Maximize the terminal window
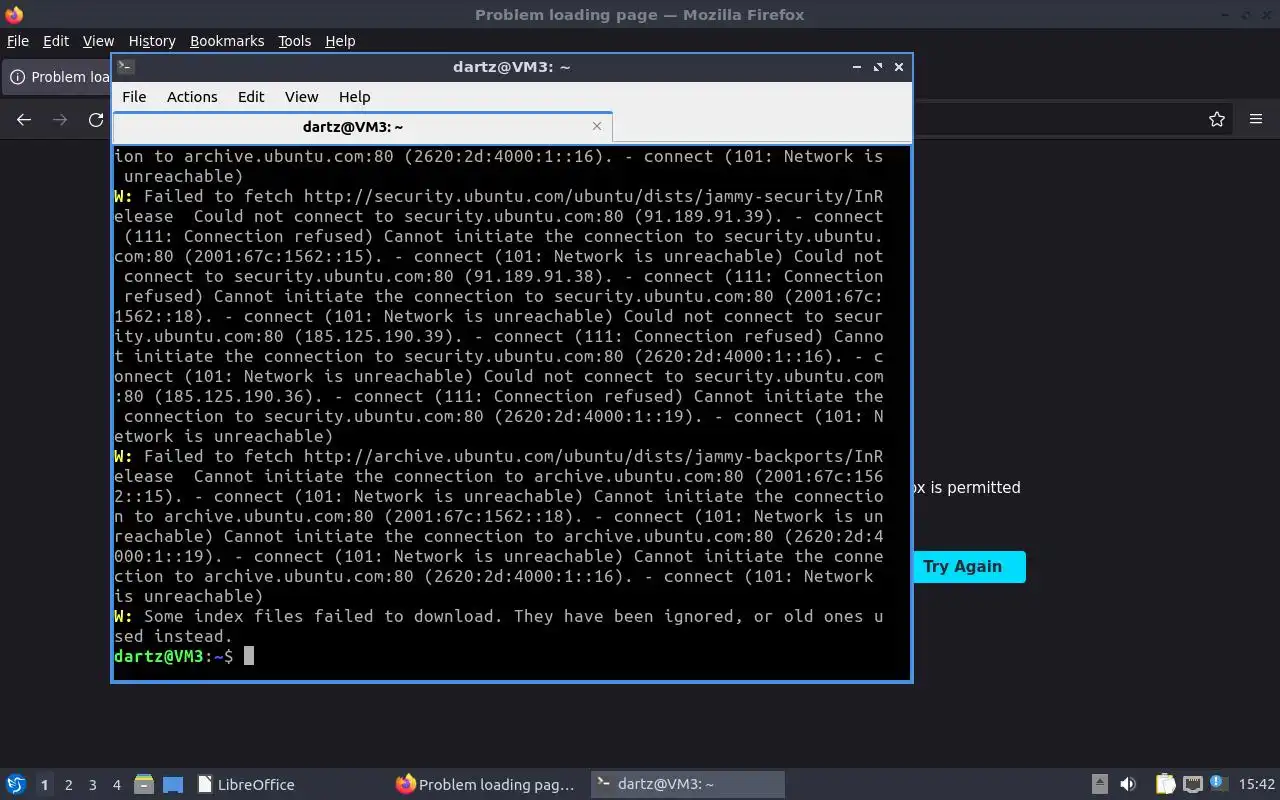Viewport: 1280px width, 800px height. (878, 67)
